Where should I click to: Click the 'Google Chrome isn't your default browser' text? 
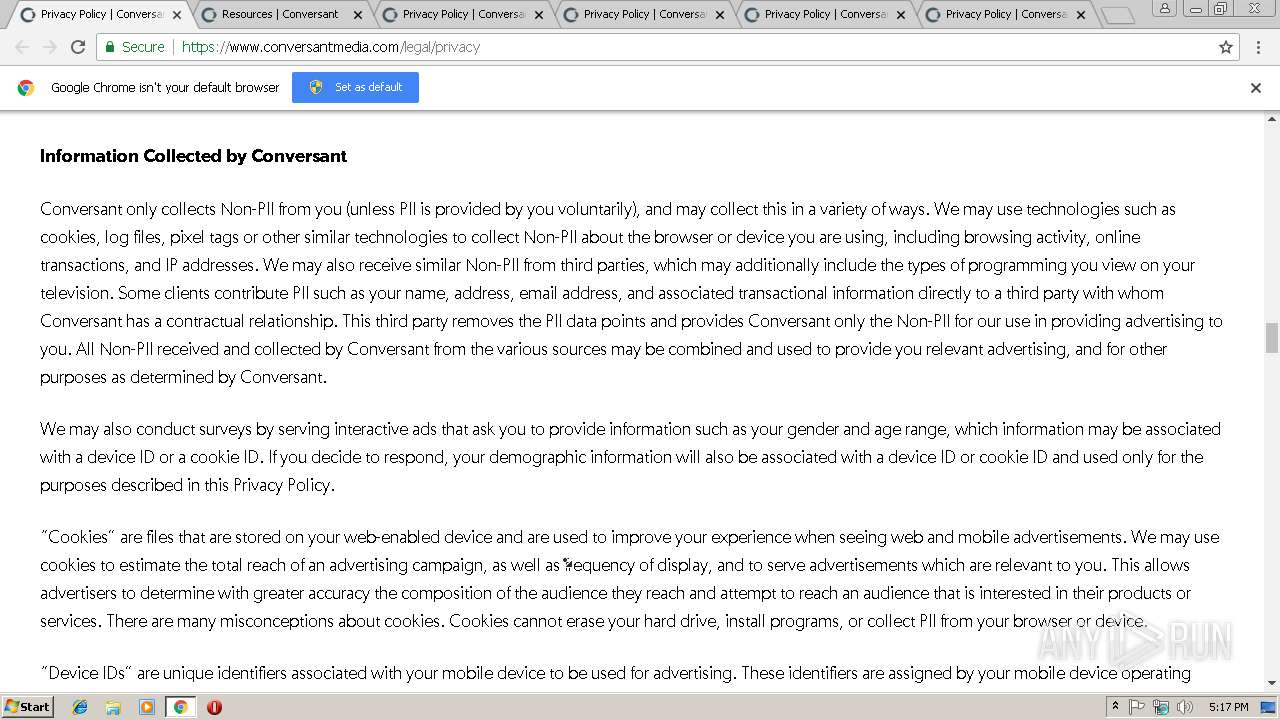pyautogui.click(x=165, y=88)
